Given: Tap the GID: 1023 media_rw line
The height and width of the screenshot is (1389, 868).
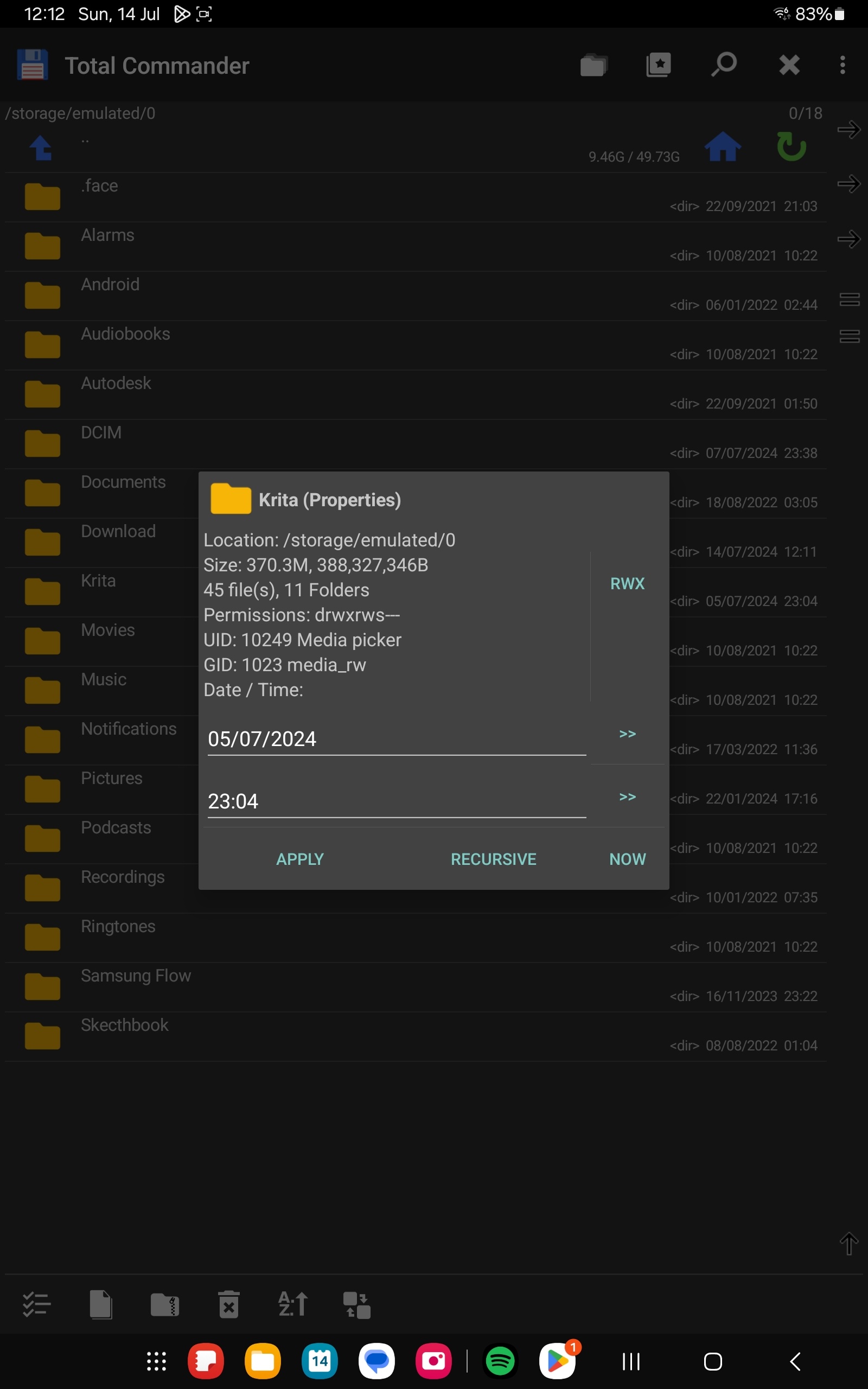Looking at the screenshot, I should coord(285,665).
